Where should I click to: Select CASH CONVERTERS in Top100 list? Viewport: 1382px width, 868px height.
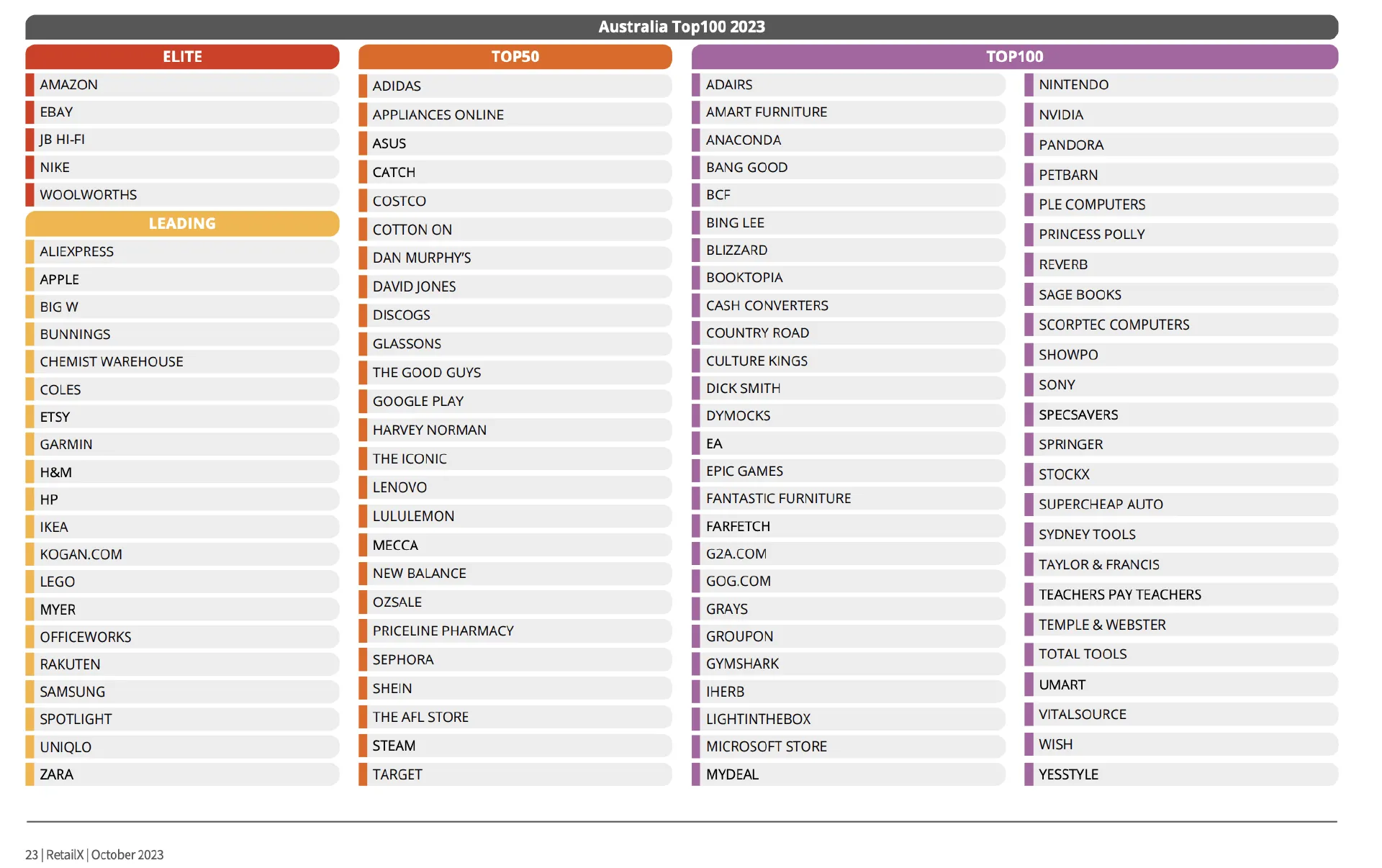849,305
